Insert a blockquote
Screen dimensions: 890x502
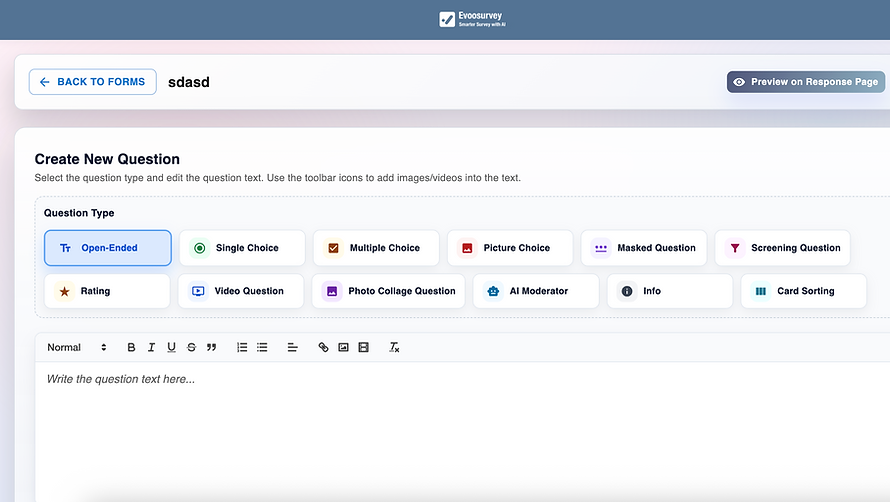tap(211, 347)
